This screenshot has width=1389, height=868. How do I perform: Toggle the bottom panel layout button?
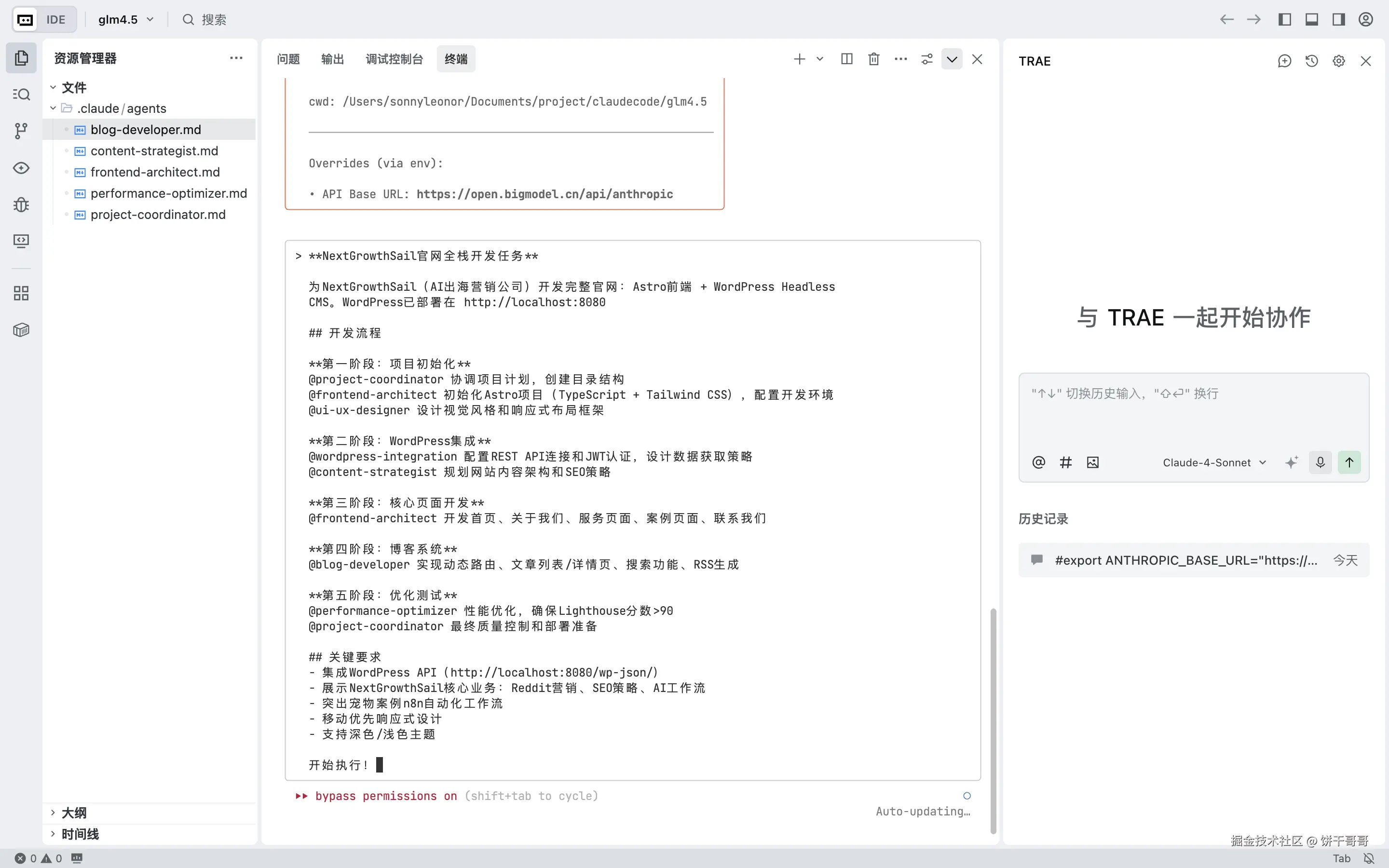tap(1311, 19)
